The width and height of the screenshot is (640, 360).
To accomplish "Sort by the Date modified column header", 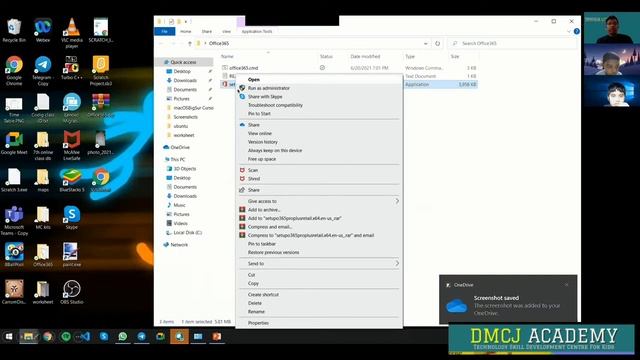I will point(365,56).
